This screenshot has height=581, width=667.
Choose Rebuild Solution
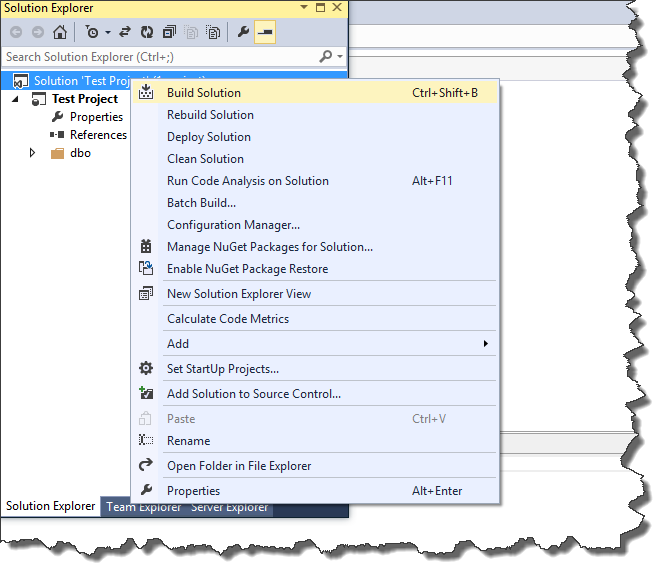(x=315, y=115)
